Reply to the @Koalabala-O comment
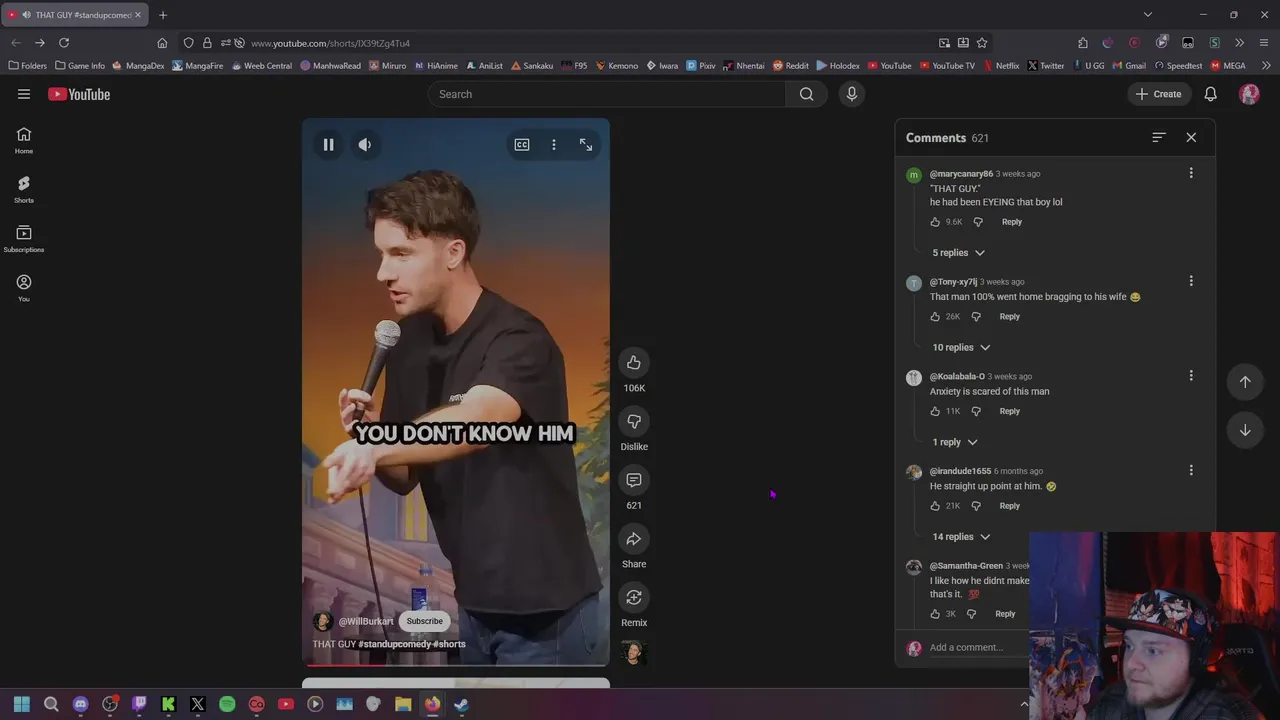This screenshot has width=1280, height=720. pos(1010,411)
